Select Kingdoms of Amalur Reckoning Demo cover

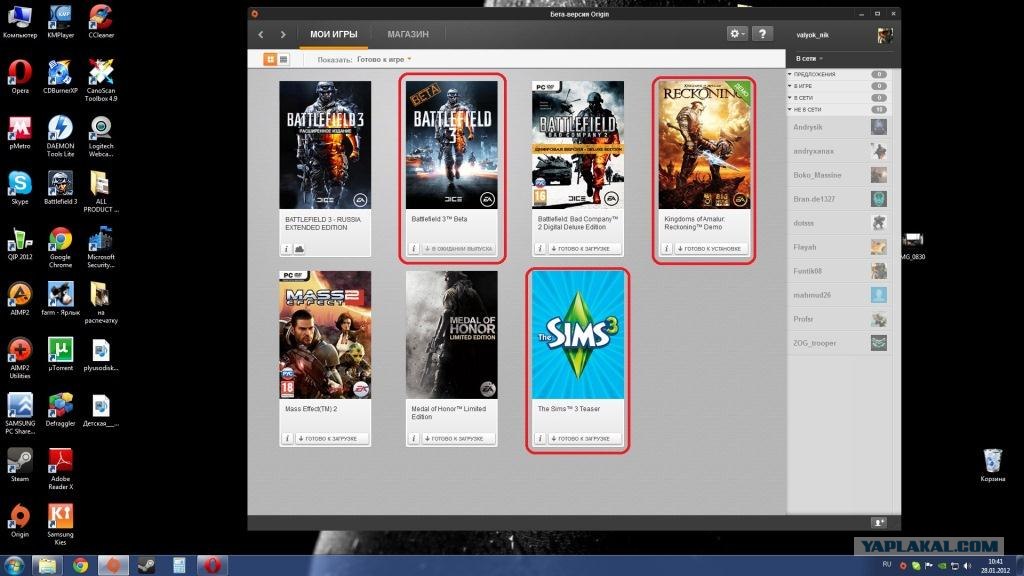click(704, 145)
